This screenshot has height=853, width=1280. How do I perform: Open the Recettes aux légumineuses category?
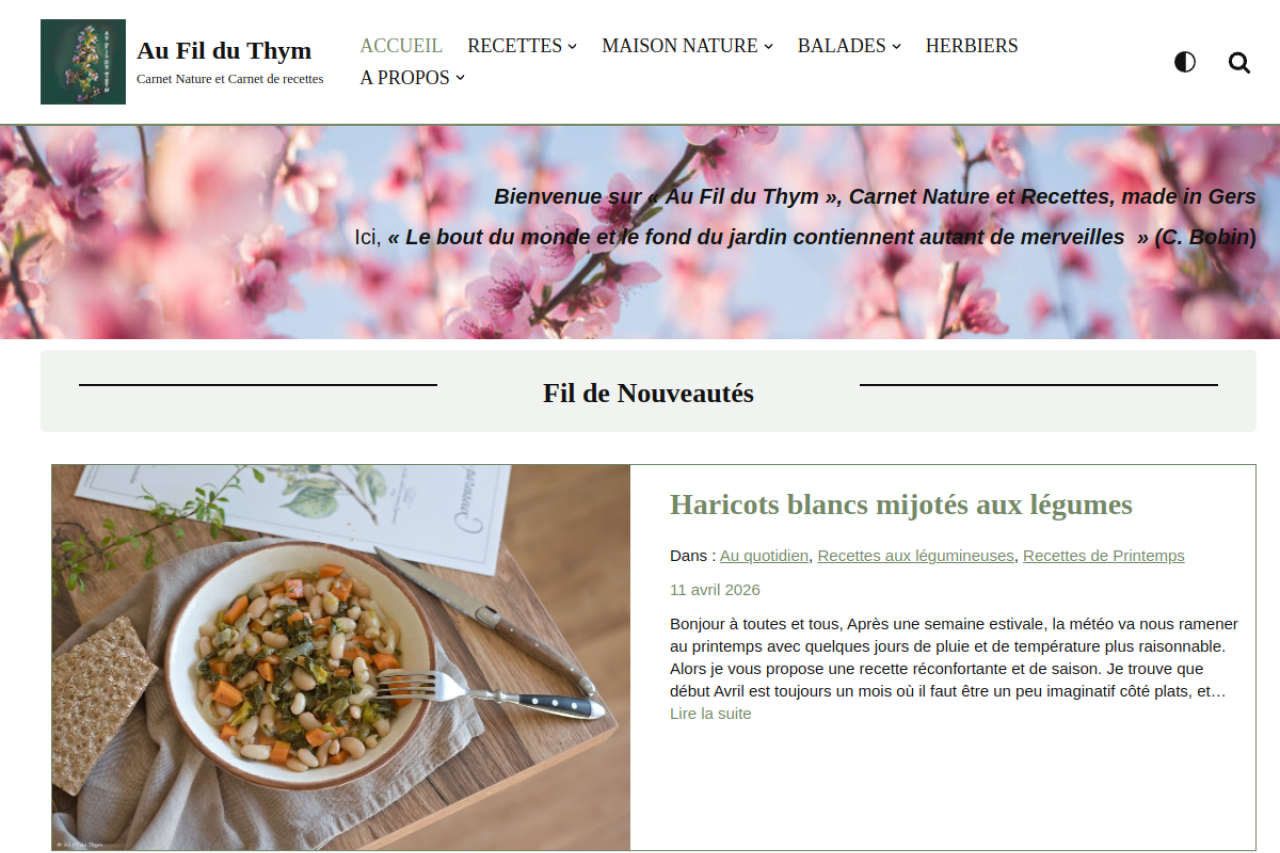(x=916, y=556)
